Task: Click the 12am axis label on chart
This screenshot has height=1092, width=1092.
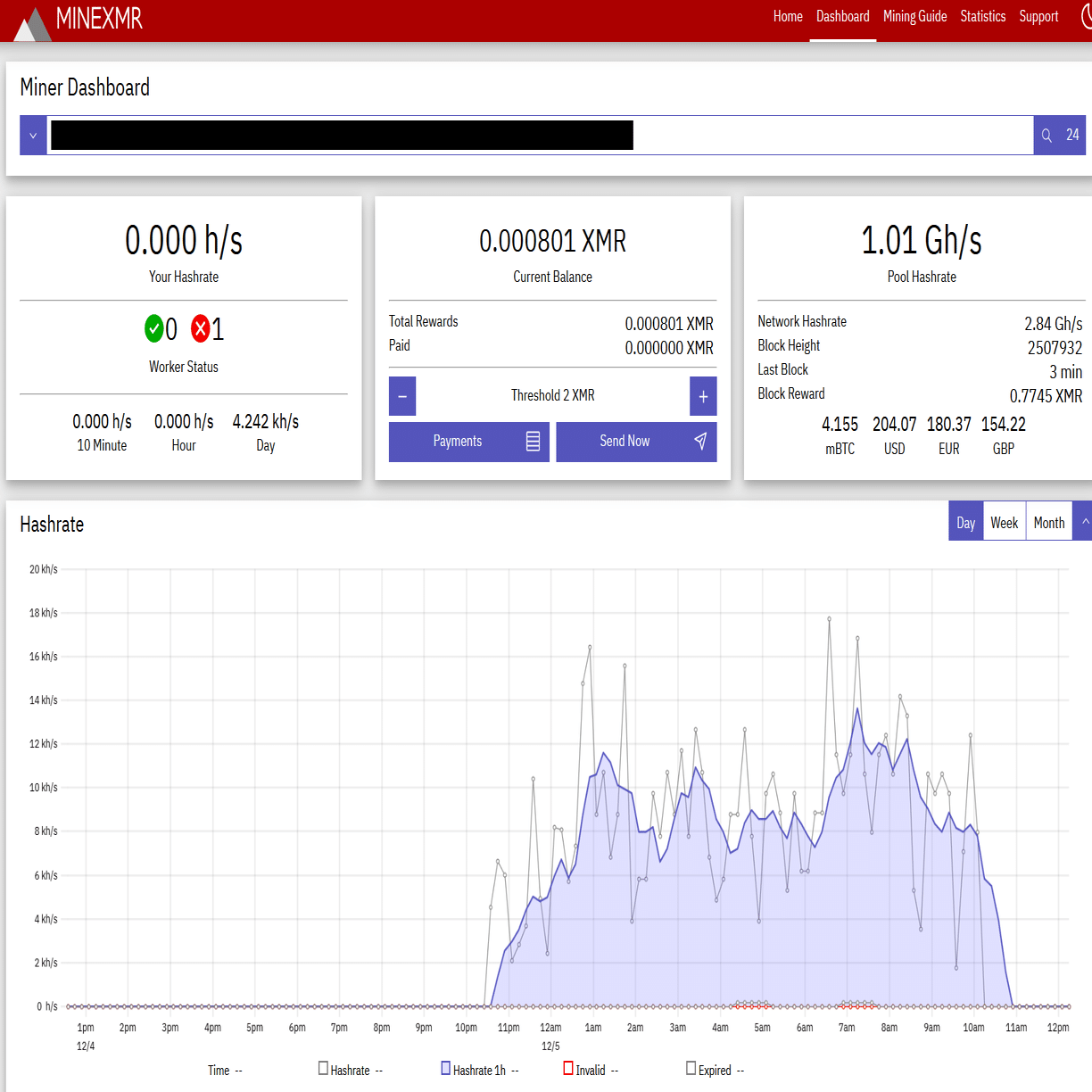Action: click(550, 1028)
